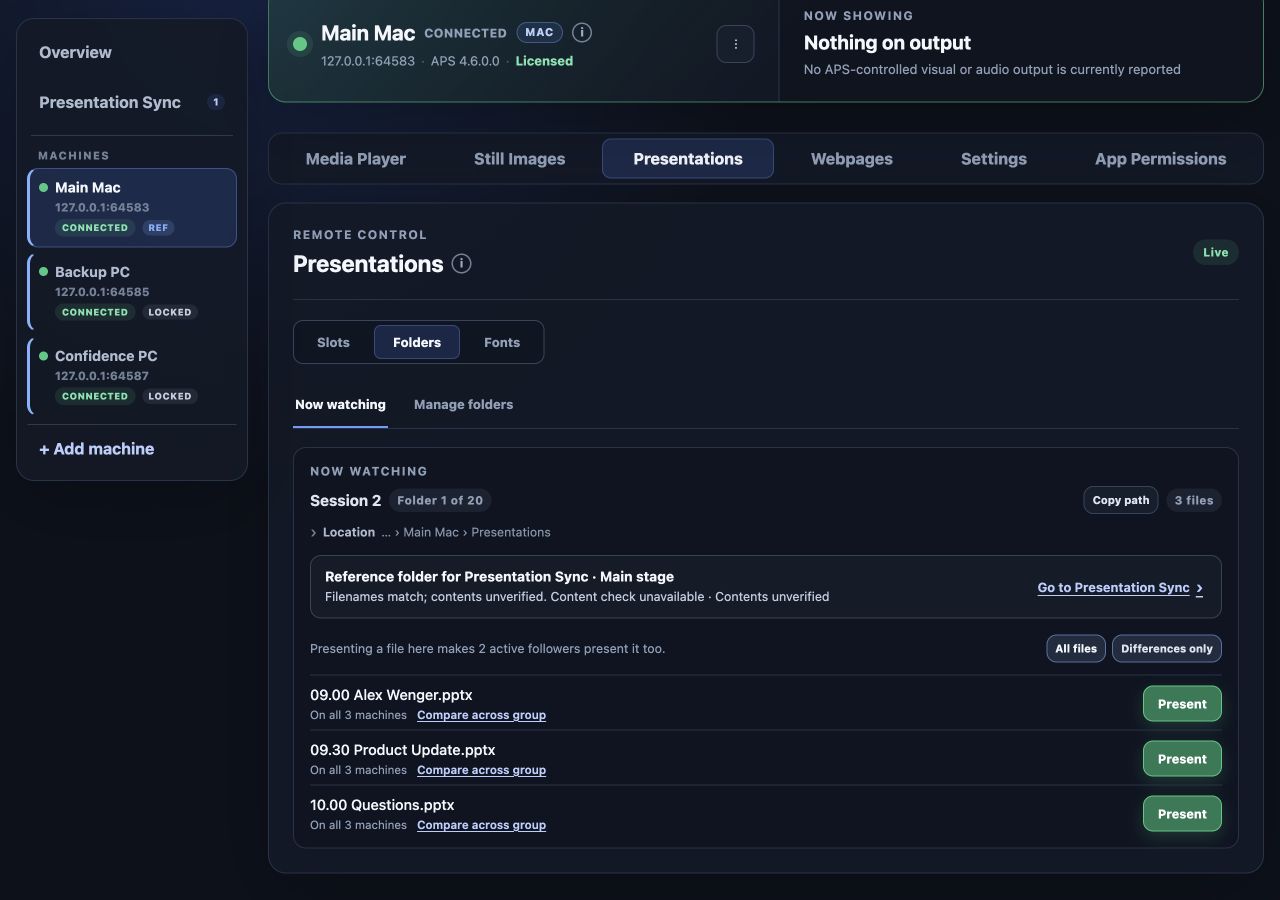
Task: Click the Licensed status text
Action: click(x=544, y=61)
